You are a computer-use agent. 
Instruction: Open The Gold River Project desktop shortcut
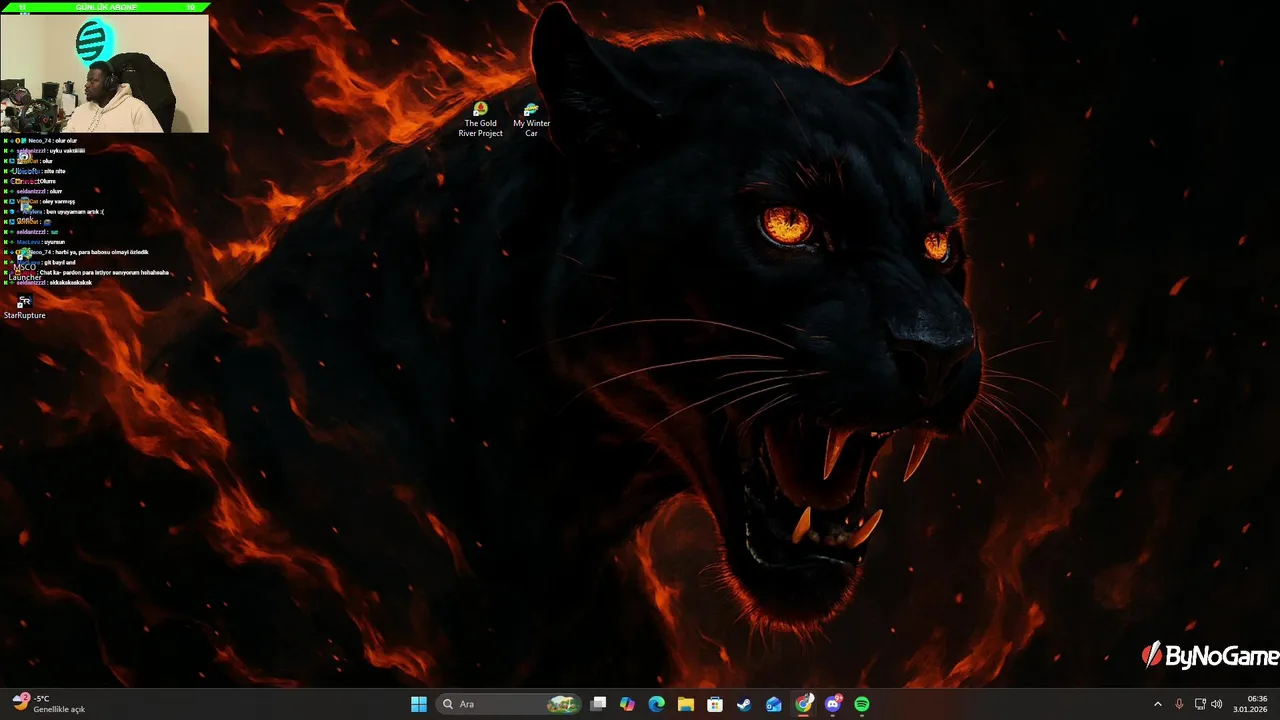tap(480, 119)
